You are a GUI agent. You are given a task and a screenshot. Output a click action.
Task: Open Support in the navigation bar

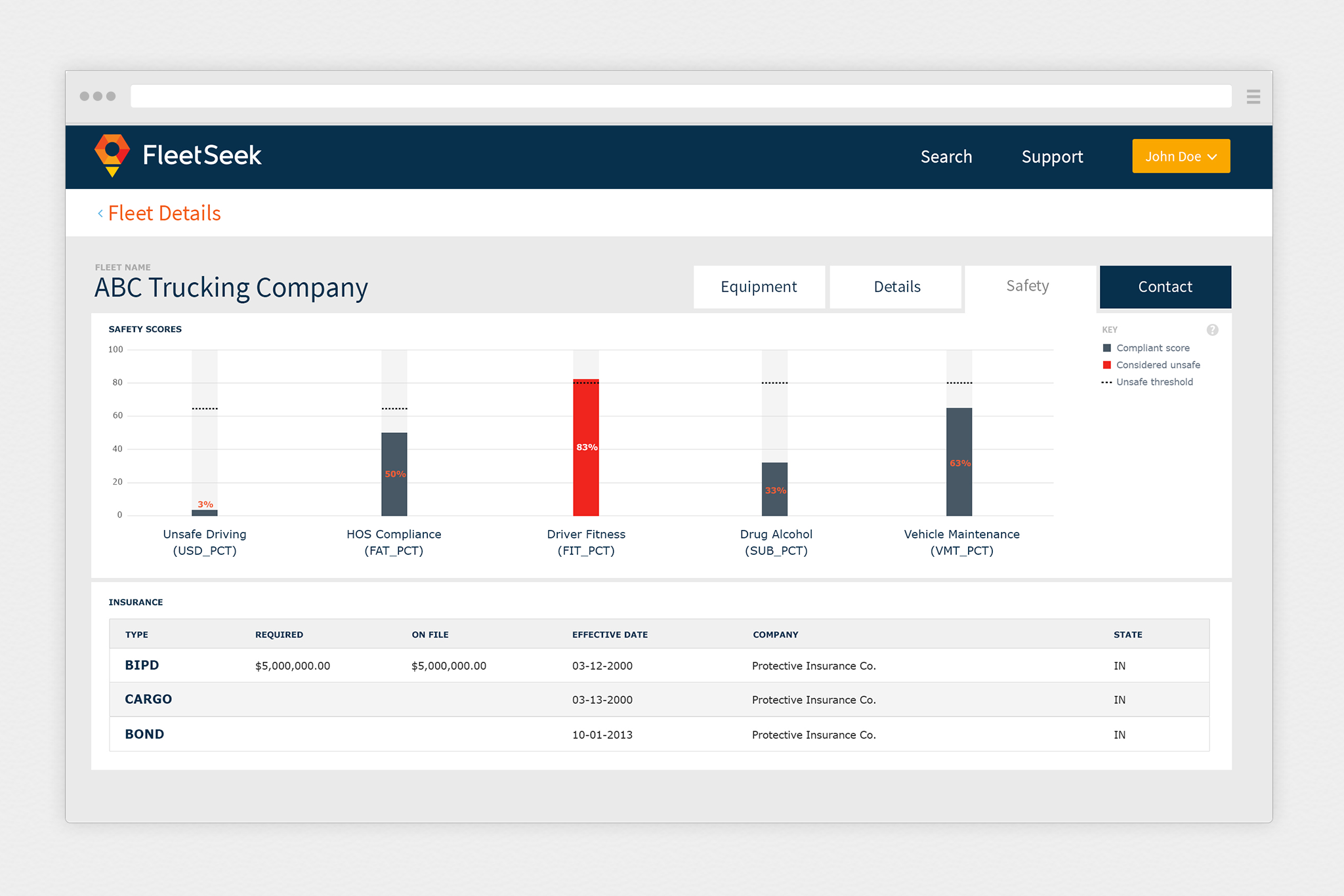coord(1052,157)
